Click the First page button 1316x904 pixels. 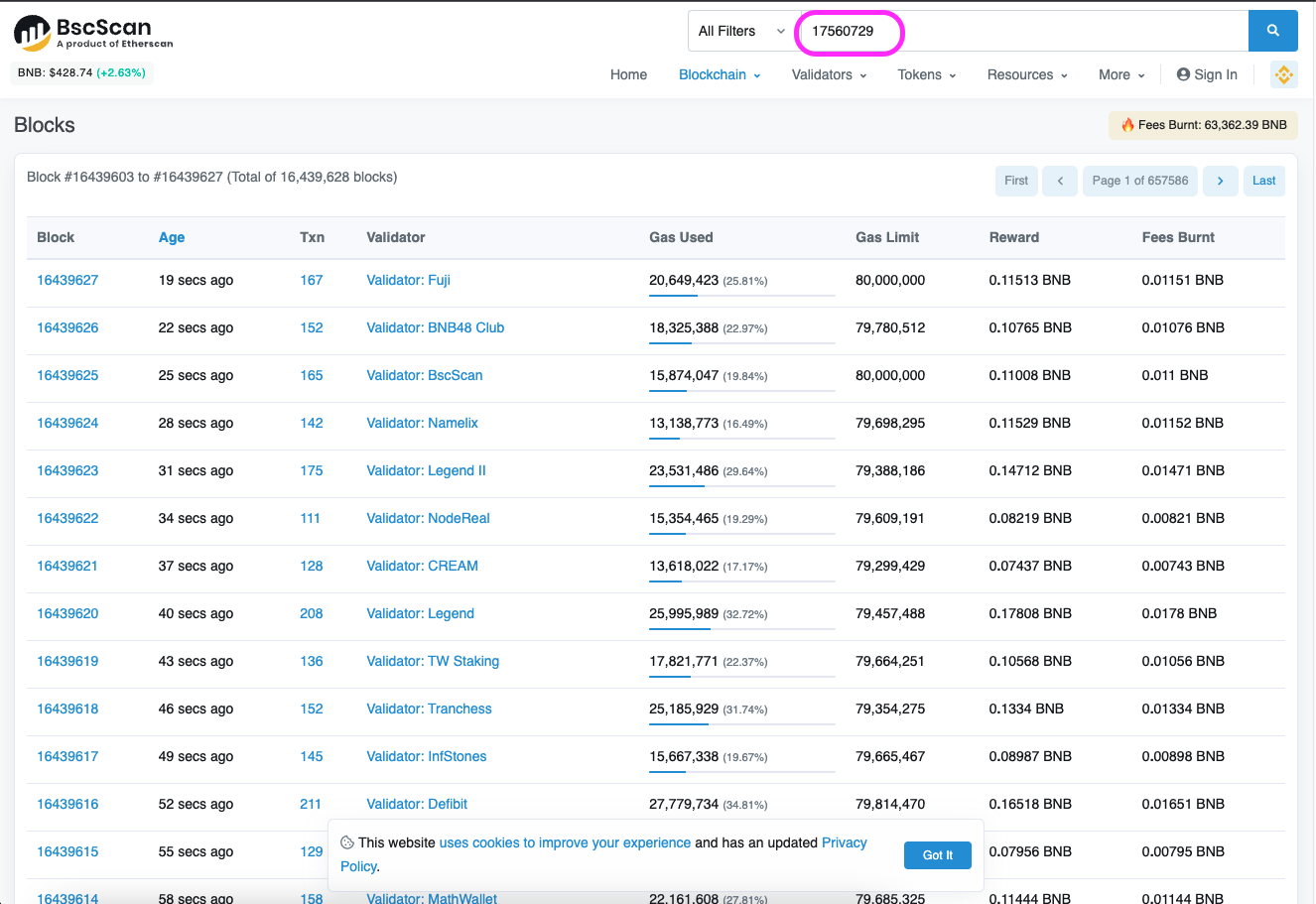(1016, 181)
